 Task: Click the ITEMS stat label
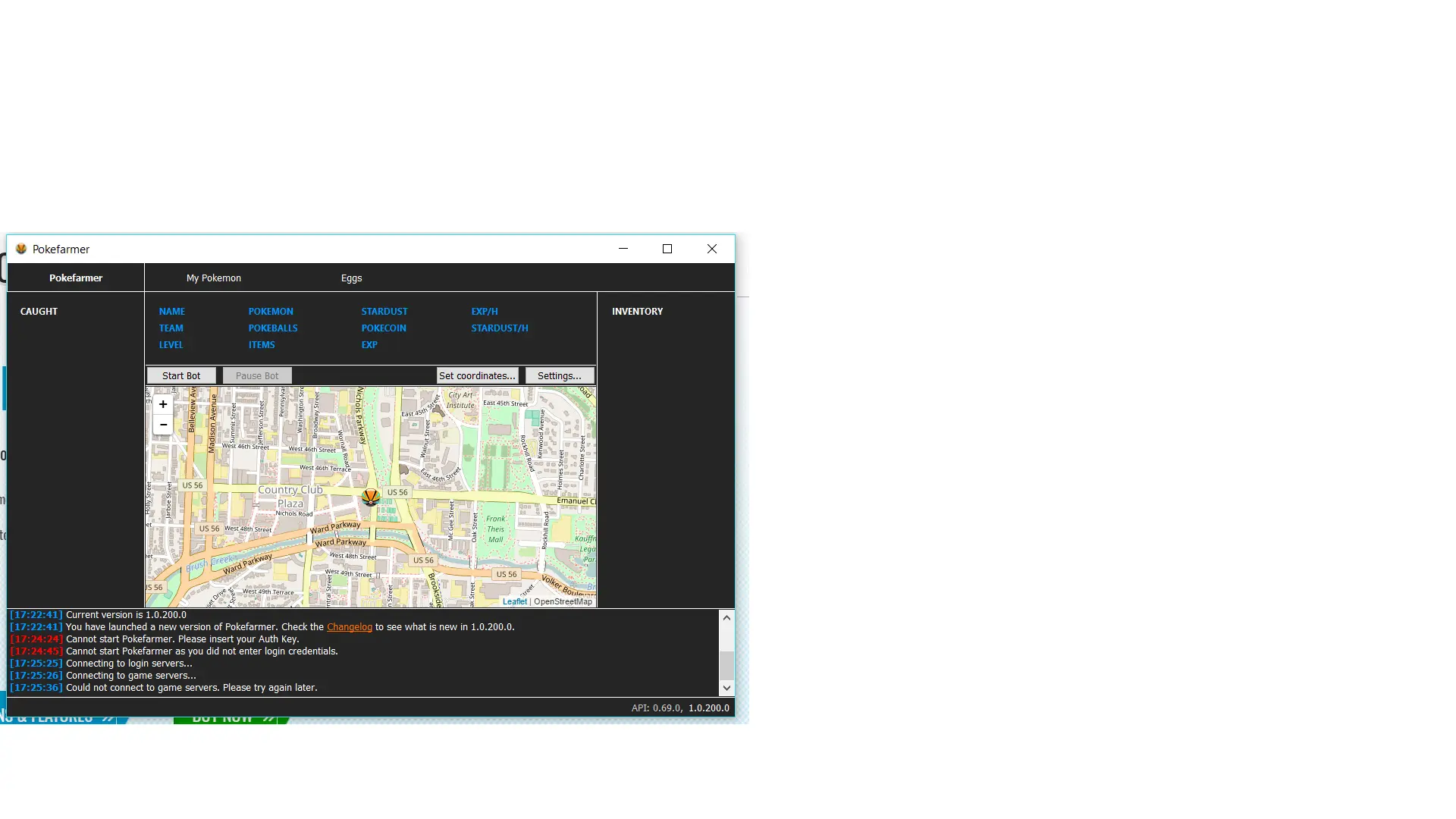pyautogui.click(x=262, y=345)
